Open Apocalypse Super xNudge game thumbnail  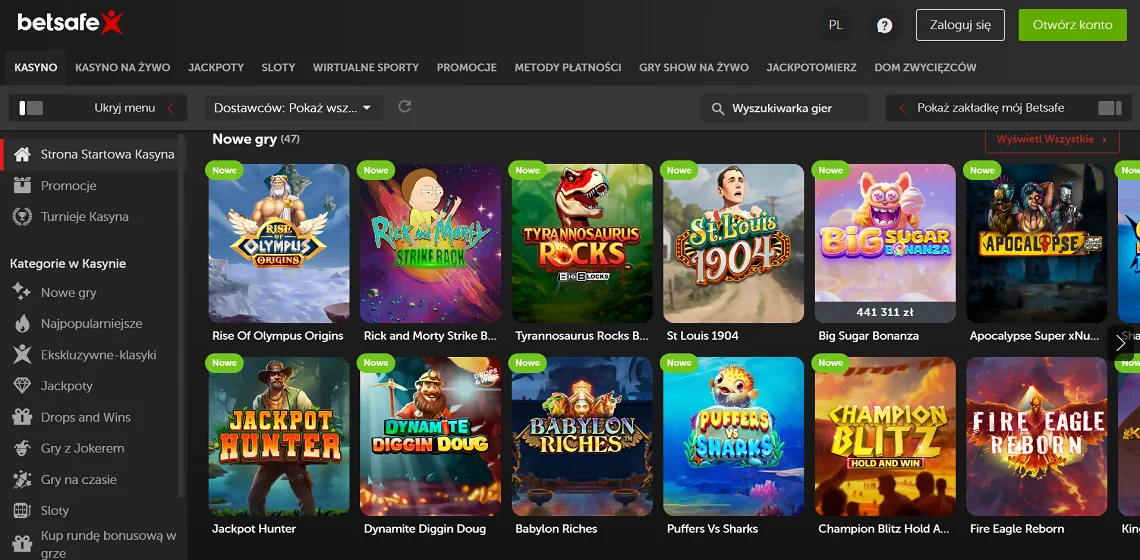pyautogui.click(x=1037, y=243)
